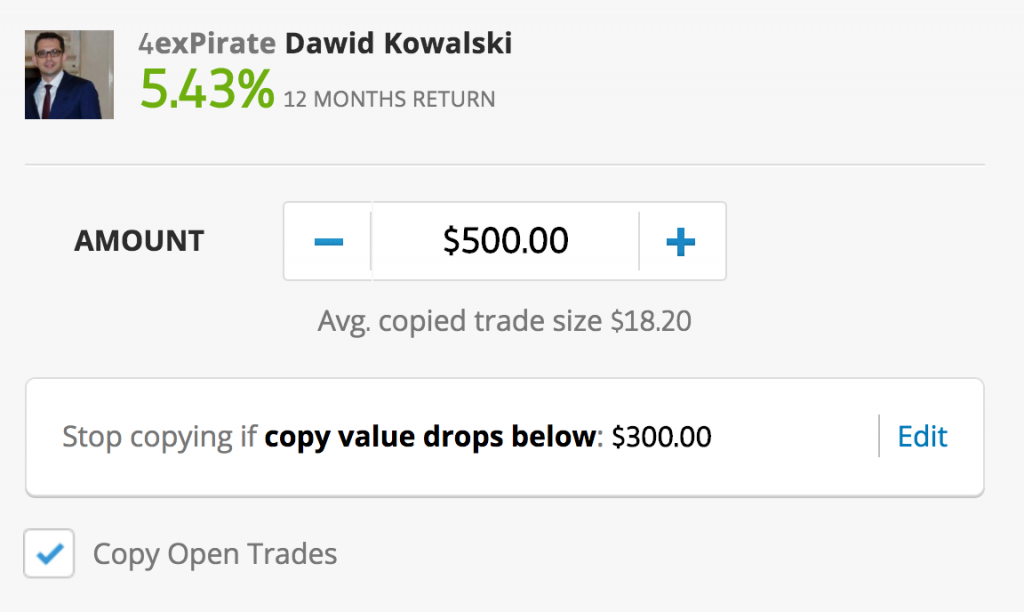This screenshot has width=1024, height=612.
Task: Click the Stop copying if text
Action: tap(159, 437)
